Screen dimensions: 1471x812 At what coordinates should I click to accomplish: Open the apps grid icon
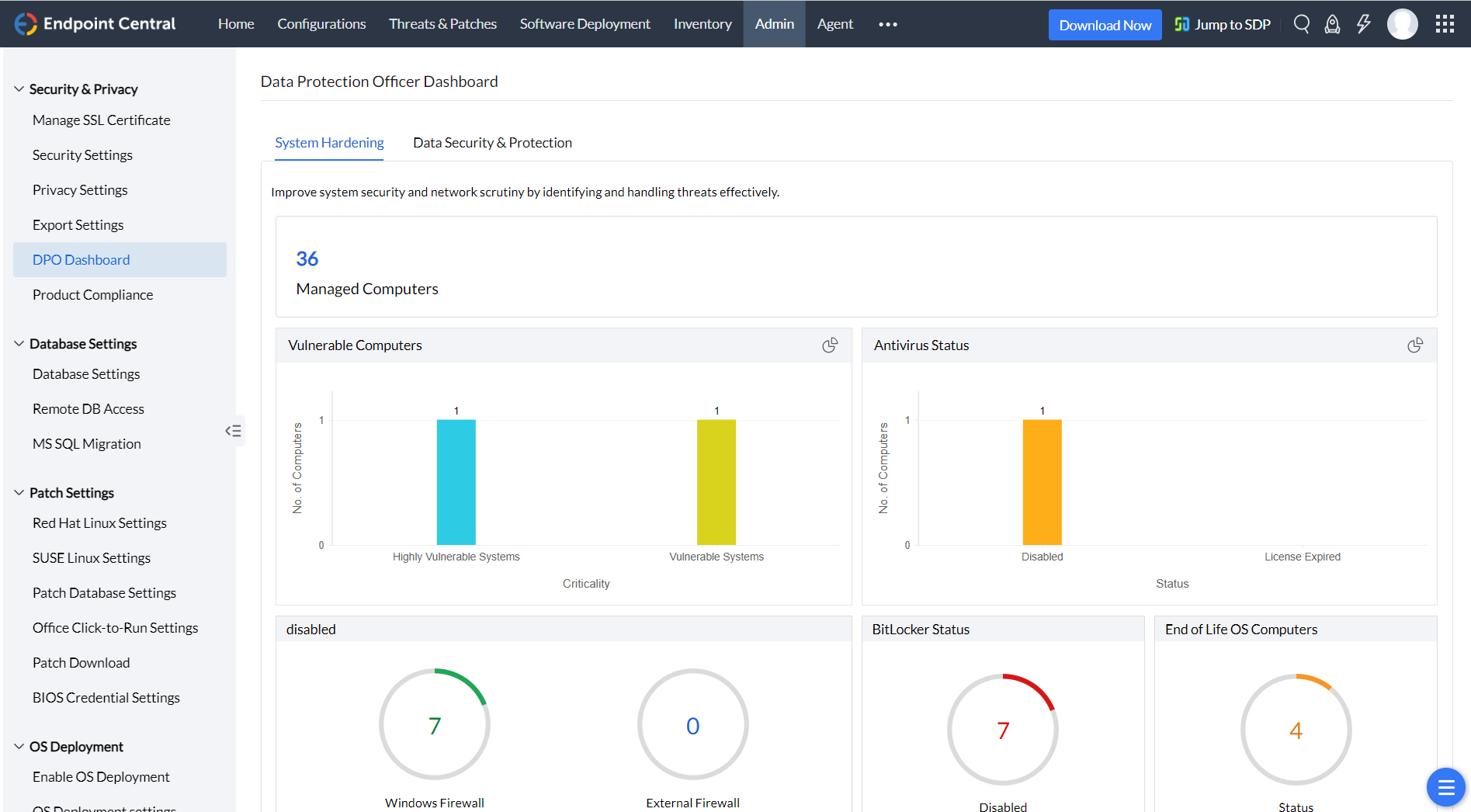[x=1445, y=24]
